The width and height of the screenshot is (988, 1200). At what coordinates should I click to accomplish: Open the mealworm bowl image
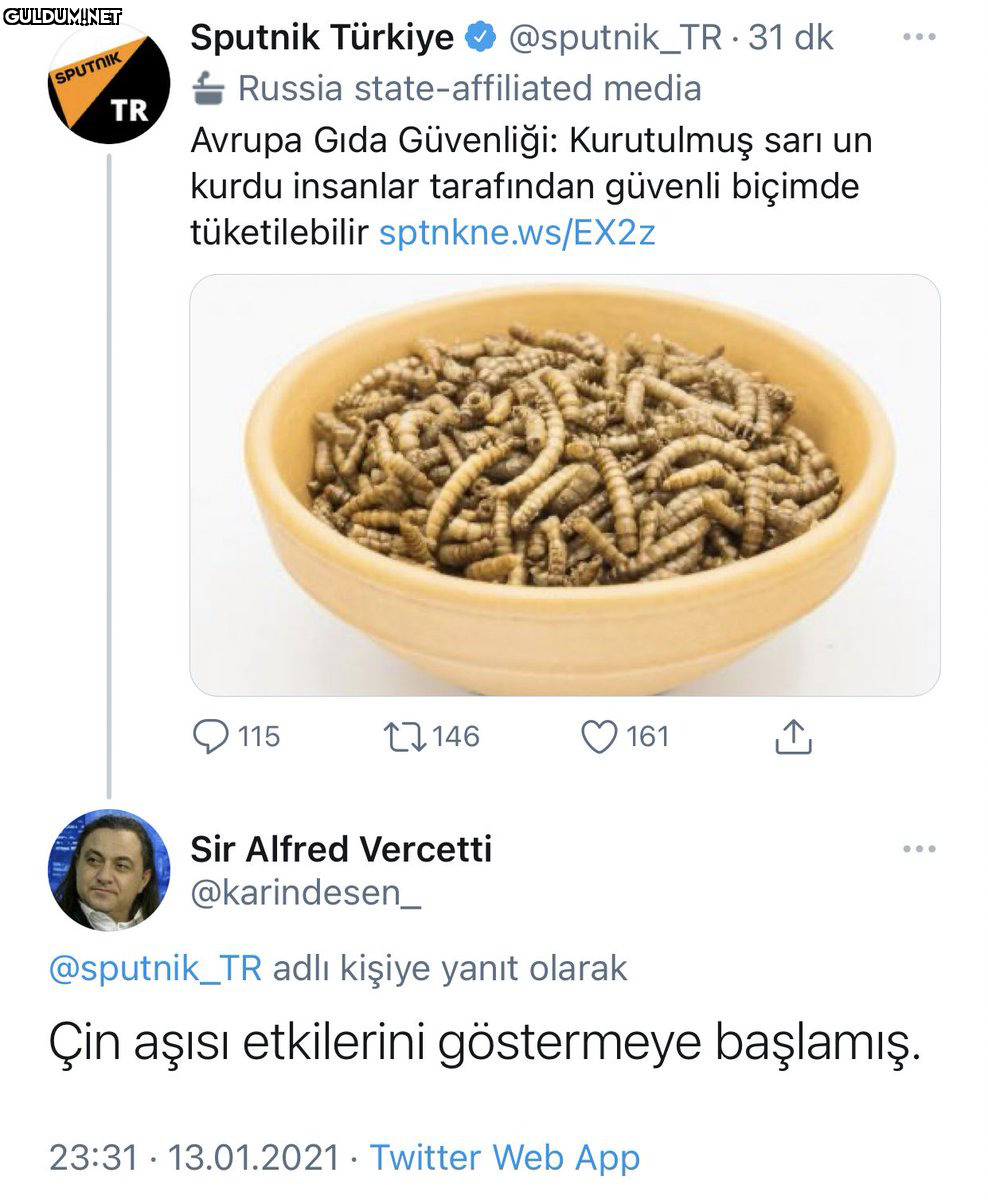pos(564,485)
